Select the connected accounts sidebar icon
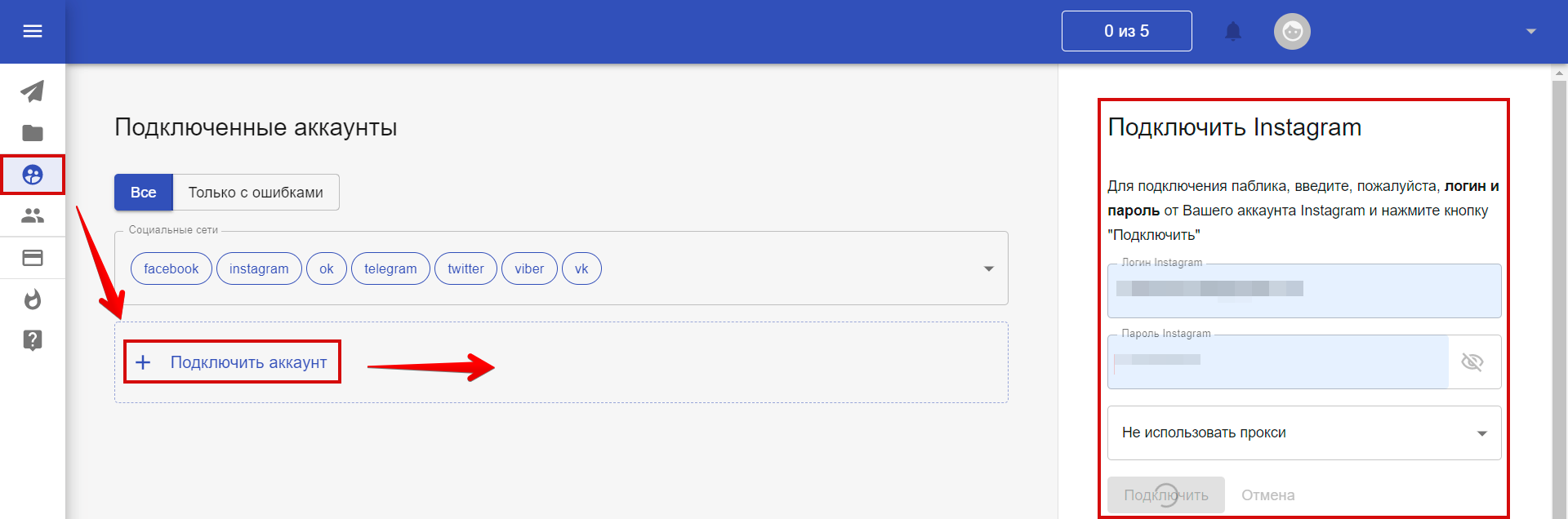Screen dimensions: 1568x519 33,175
